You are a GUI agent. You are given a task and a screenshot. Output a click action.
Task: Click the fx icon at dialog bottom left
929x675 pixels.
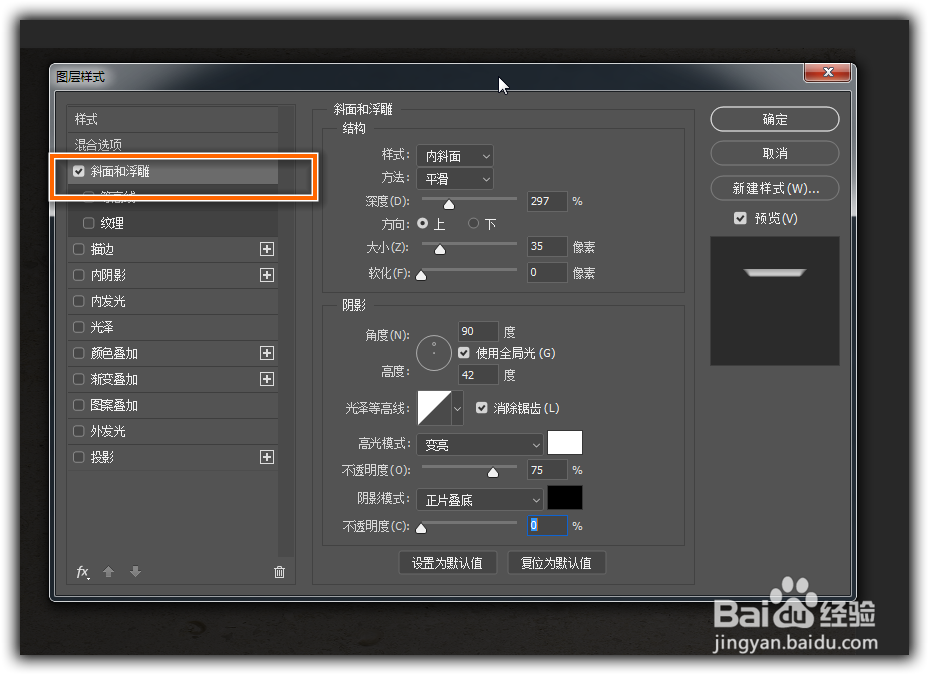pyautogui.click(x=82, y=572)
